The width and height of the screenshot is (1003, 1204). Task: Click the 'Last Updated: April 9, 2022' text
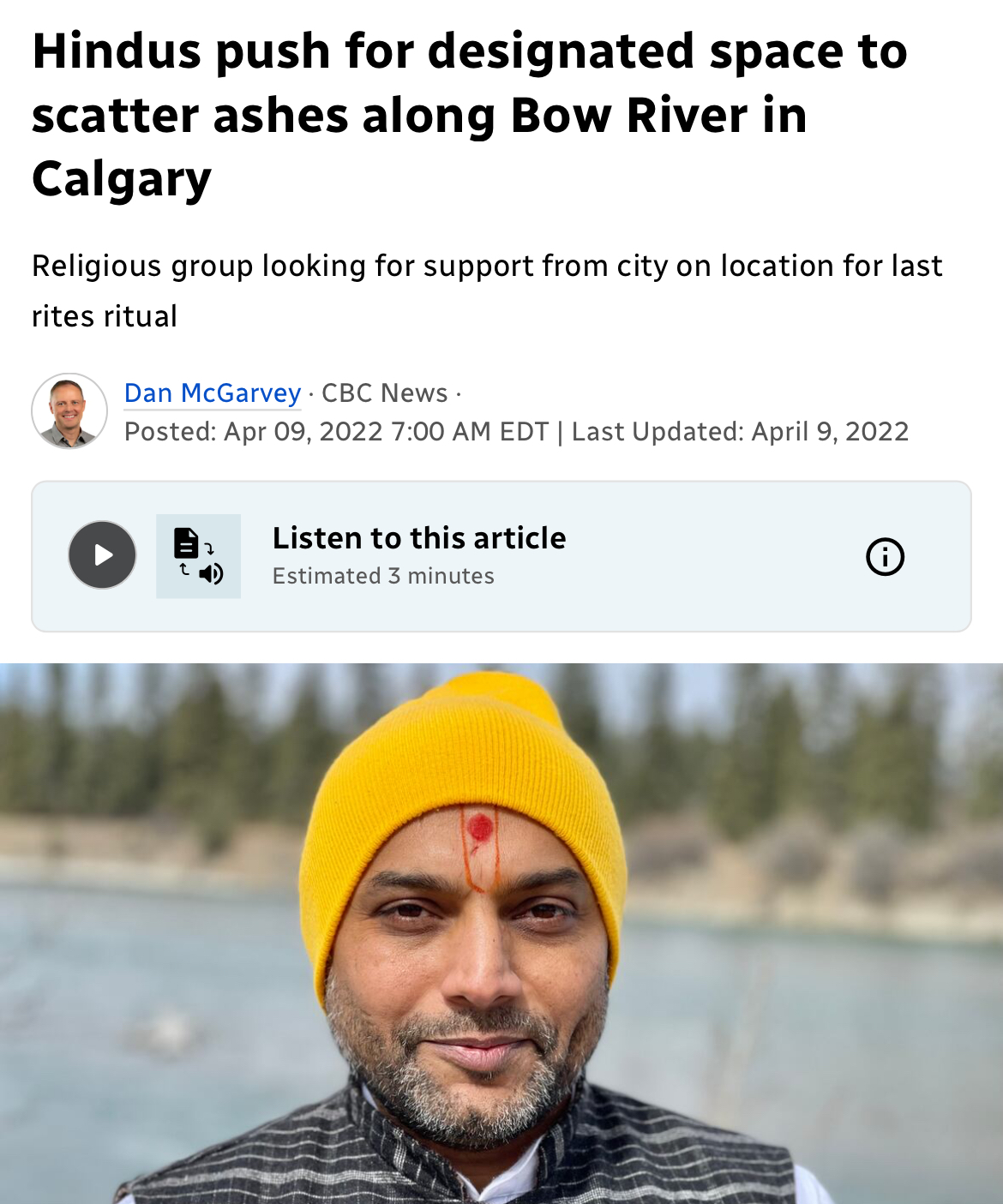[x=740, y=431]
